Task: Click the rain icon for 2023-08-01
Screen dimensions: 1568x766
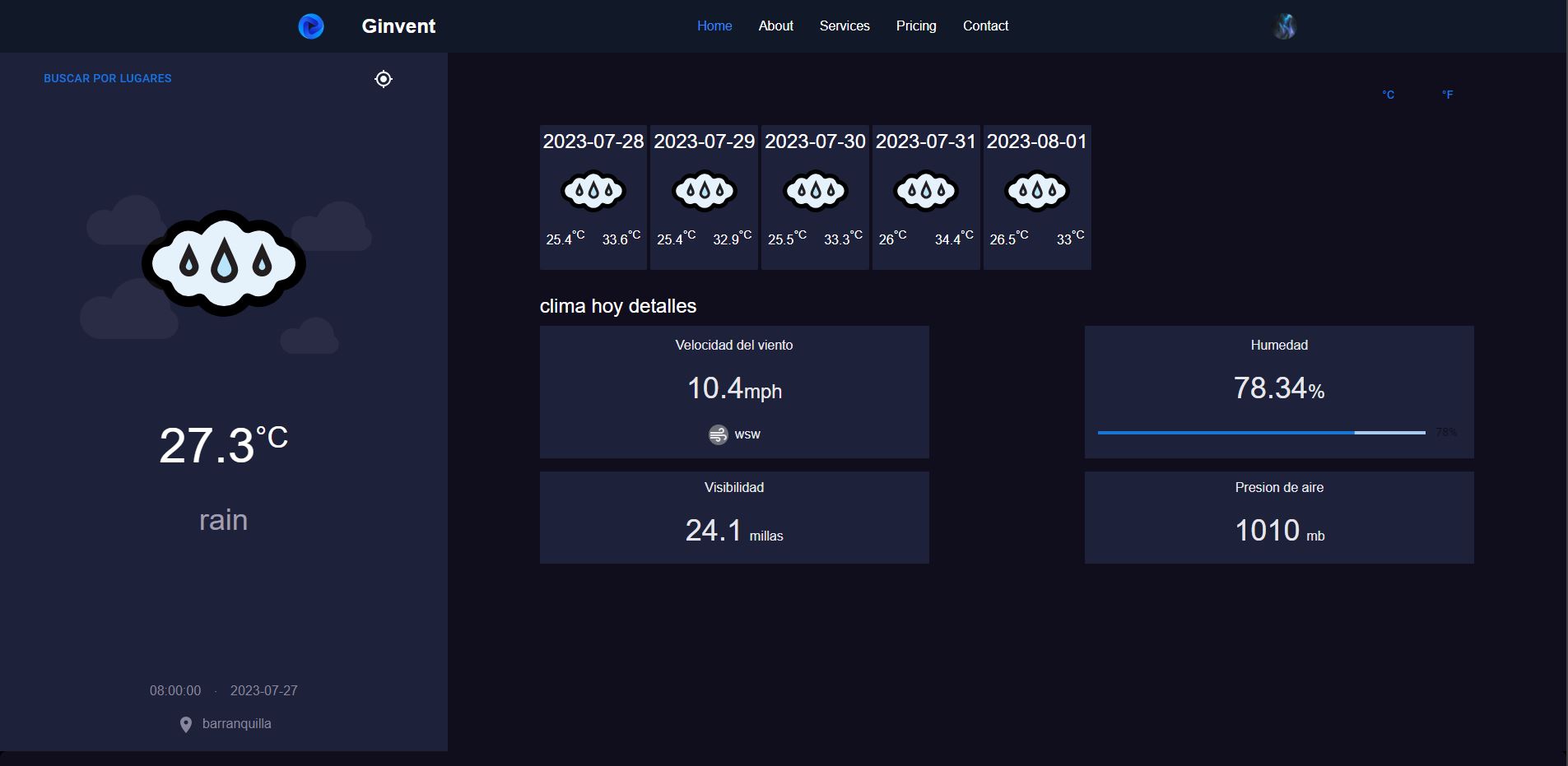Action: click(x=1037, y=191)
